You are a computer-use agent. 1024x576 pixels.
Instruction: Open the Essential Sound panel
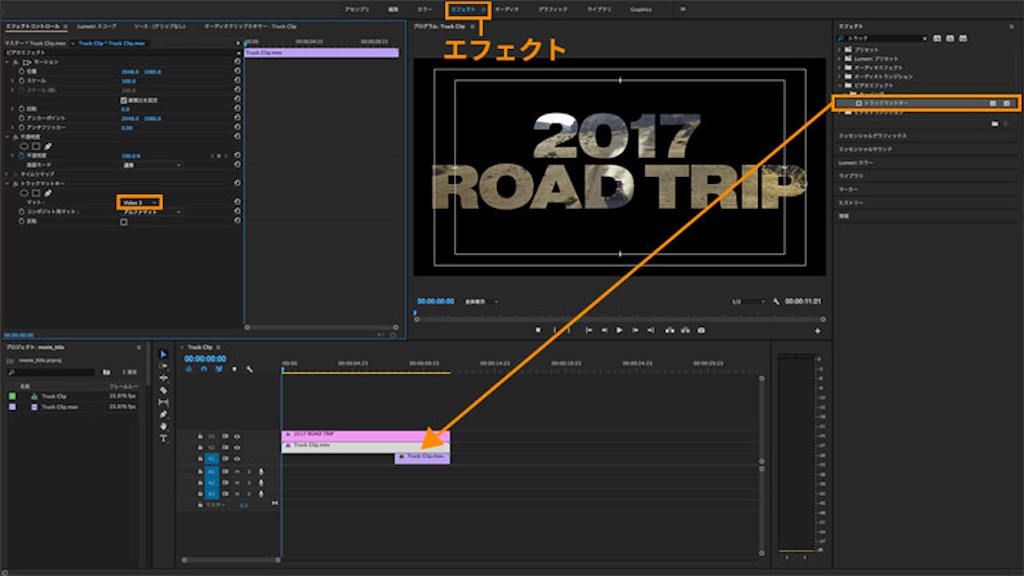coord(865,150)
